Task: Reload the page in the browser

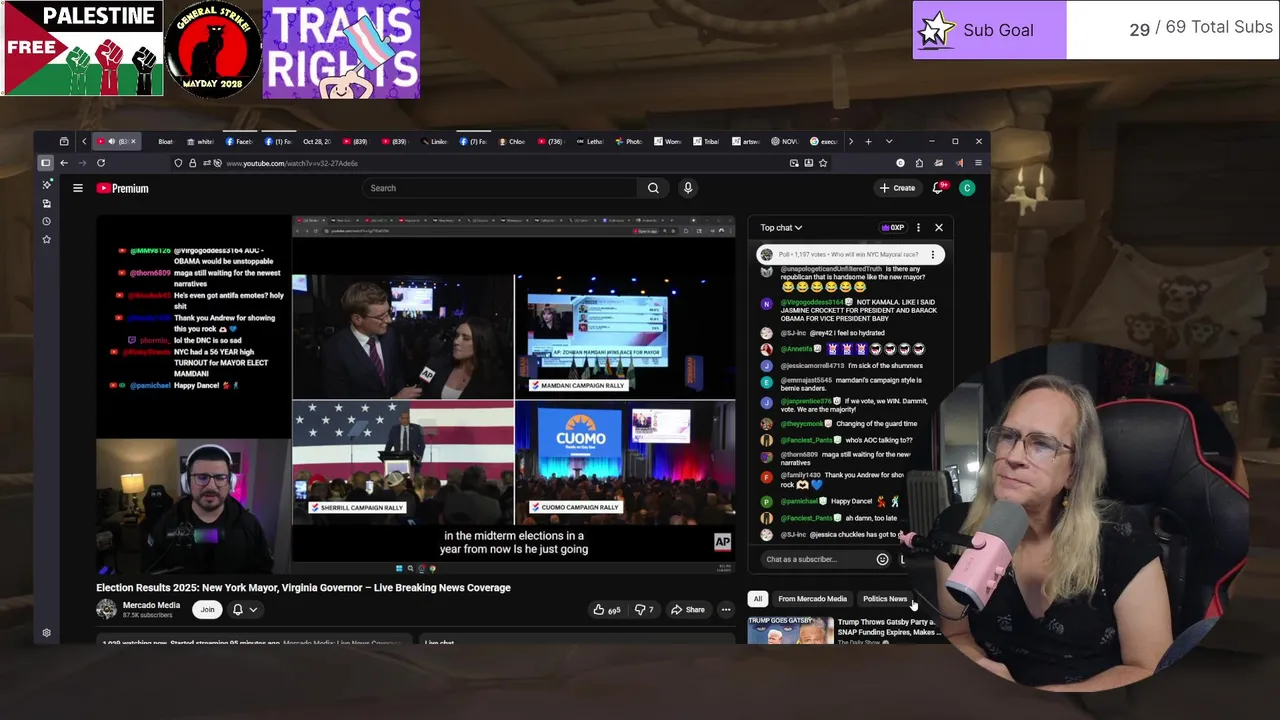Action: pyautogui.click(x=101, y=163)
